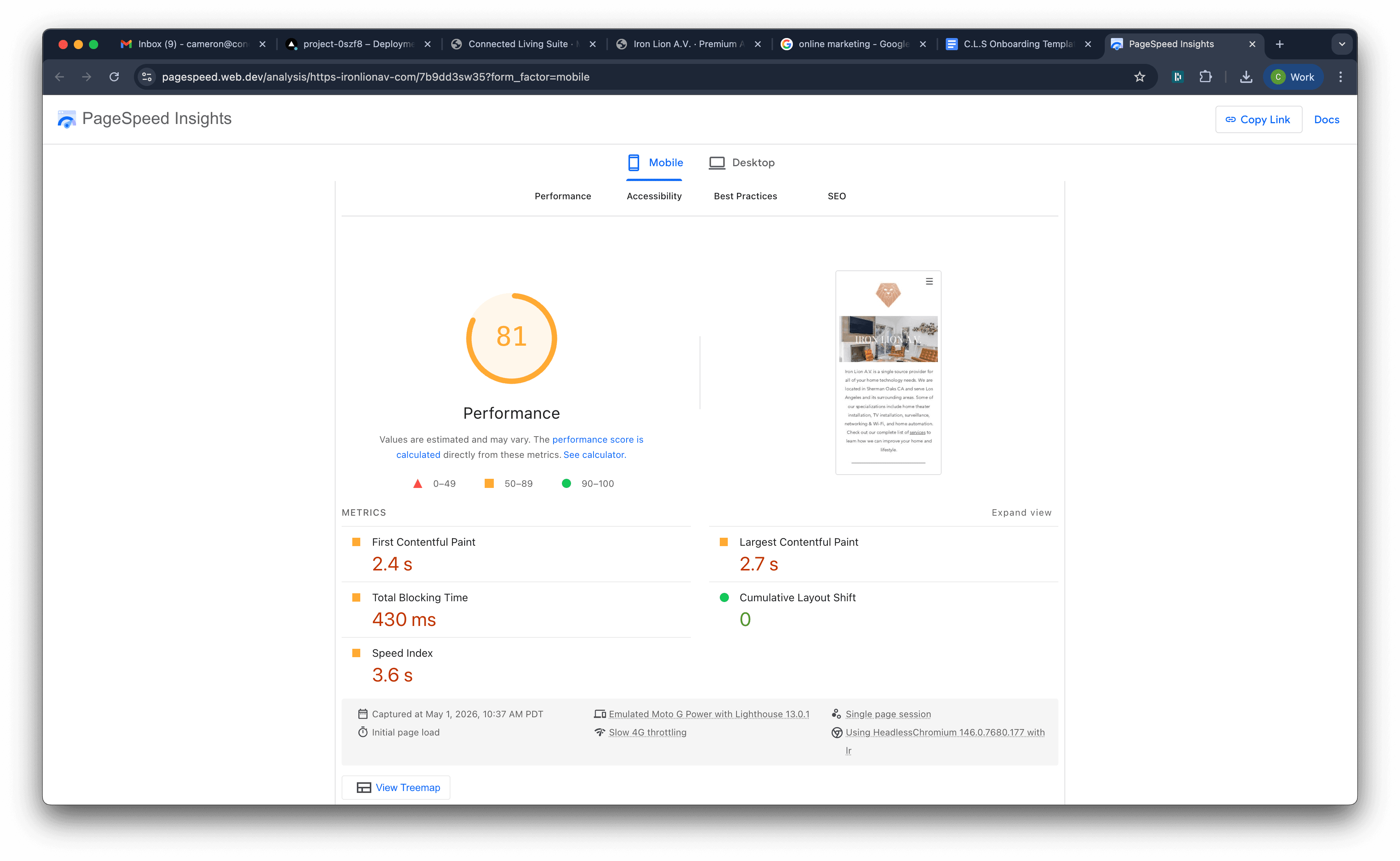Reload the current page
Image resolution: width=1400 pixels, height=861 pixels.
[x=114, y=77]
